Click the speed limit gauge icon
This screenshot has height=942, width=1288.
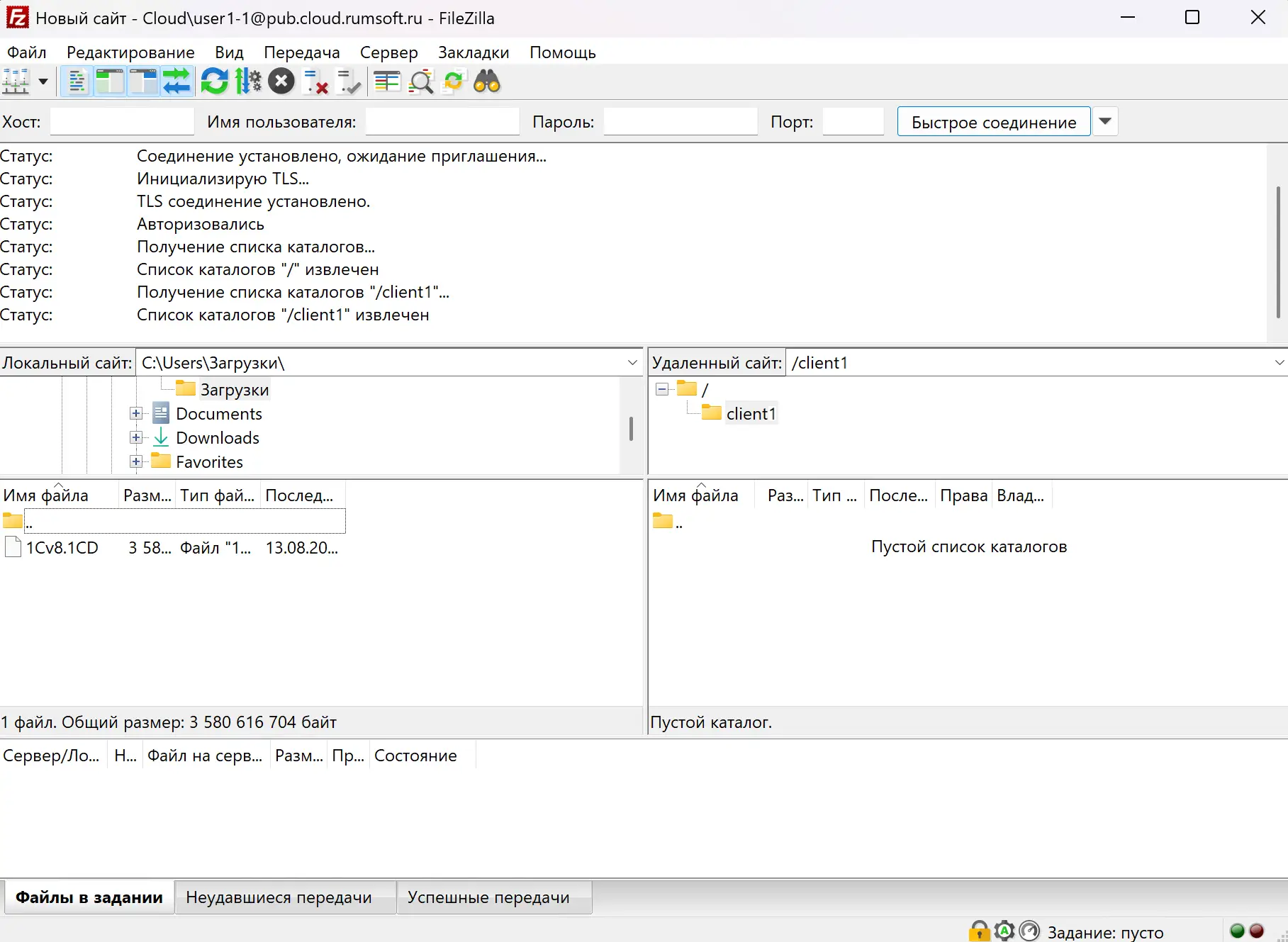pos(1029,931)
